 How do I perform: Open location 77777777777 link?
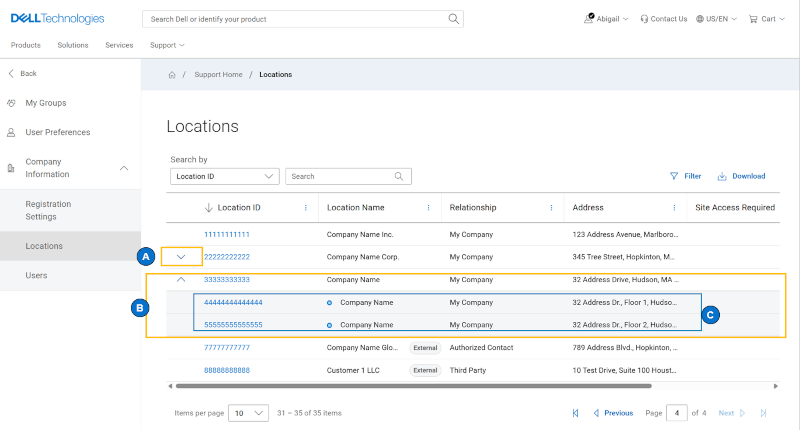coord(227,347)
